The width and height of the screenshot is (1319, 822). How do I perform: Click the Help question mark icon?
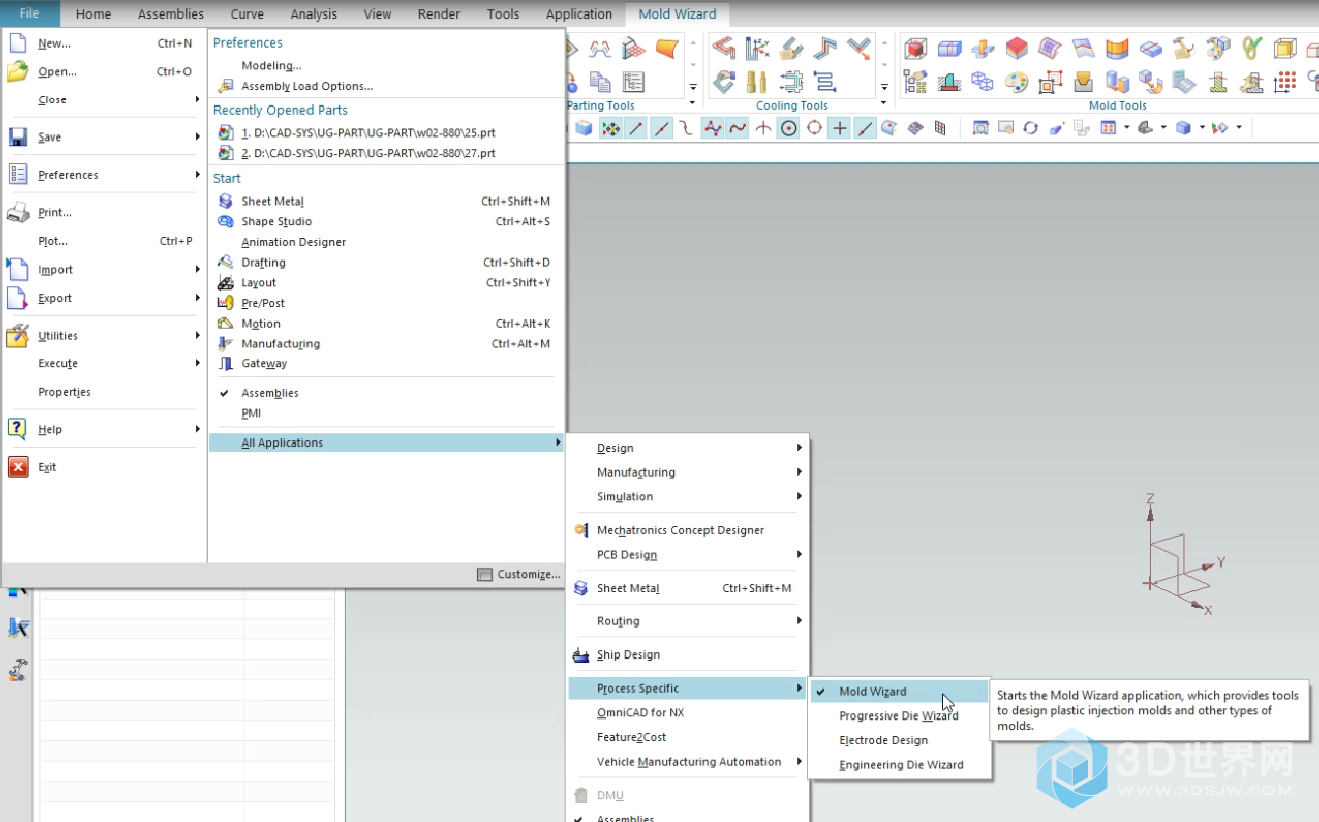pyautogui.click(x=18, y=429)
